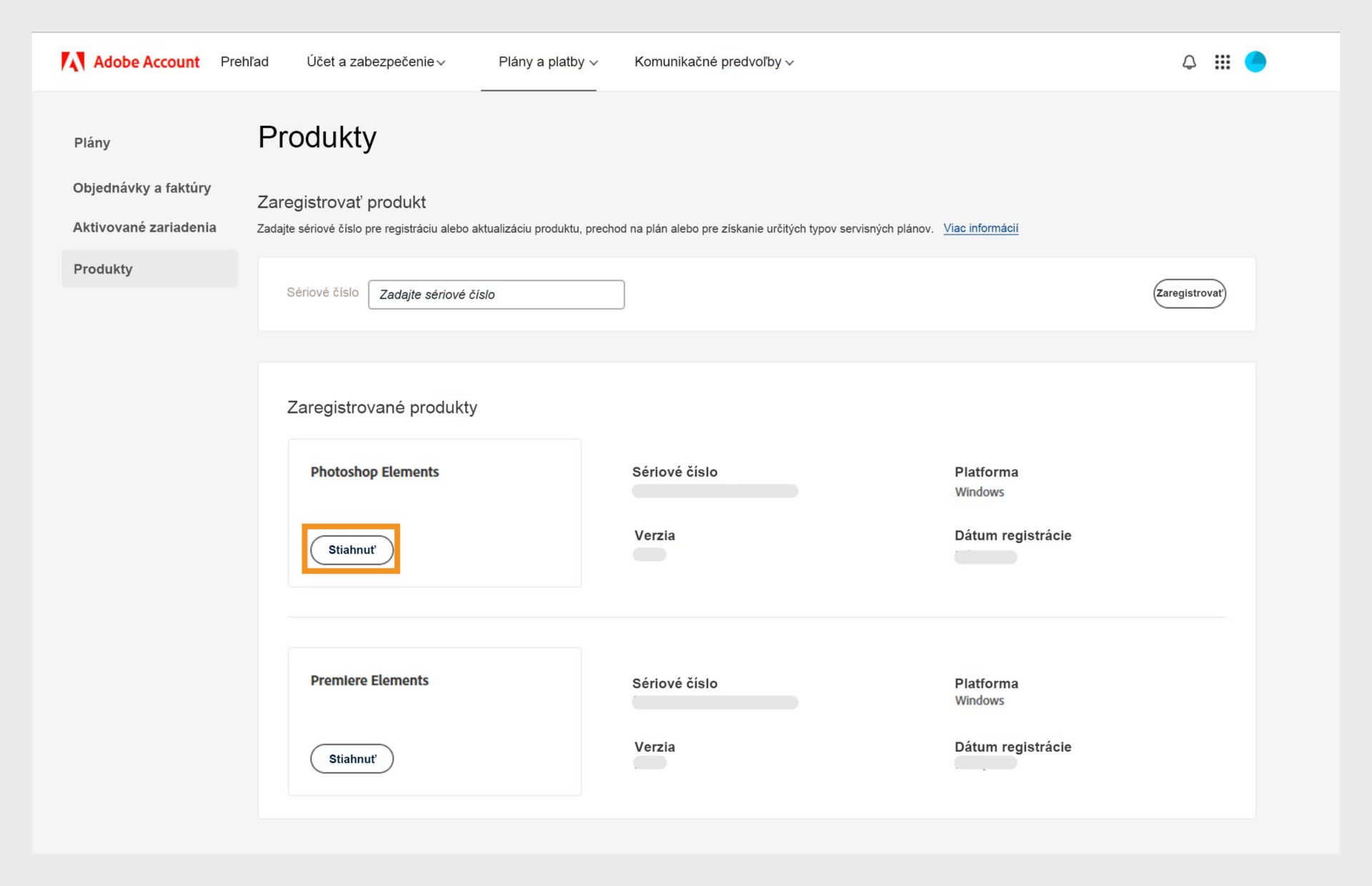The height and width of the screenshot is (886, 1372).
Task: Open the Plány a platby dropdown
Action: pos(547,61)
